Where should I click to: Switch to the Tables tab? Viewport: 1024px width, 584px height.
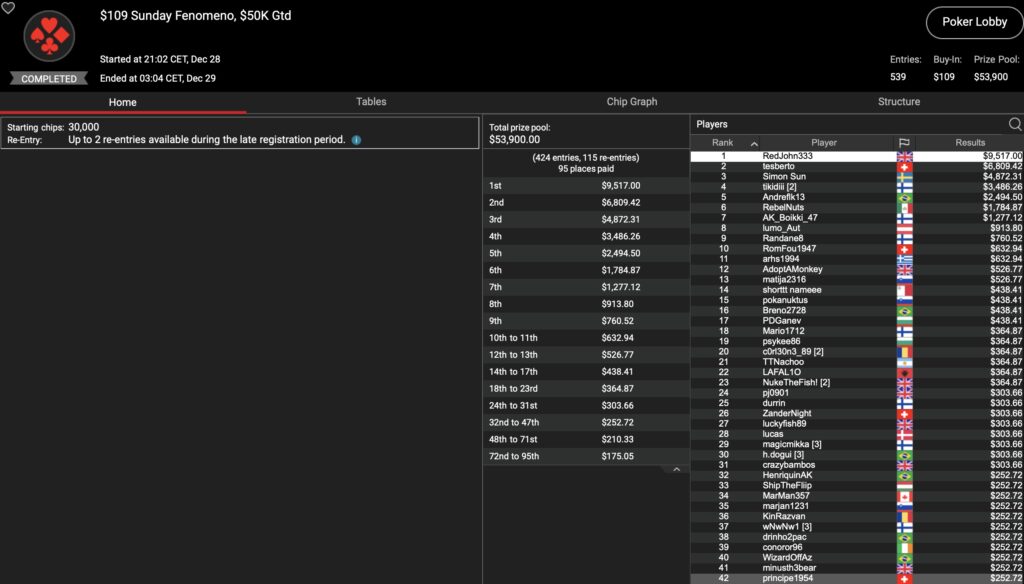pos(371,102)
